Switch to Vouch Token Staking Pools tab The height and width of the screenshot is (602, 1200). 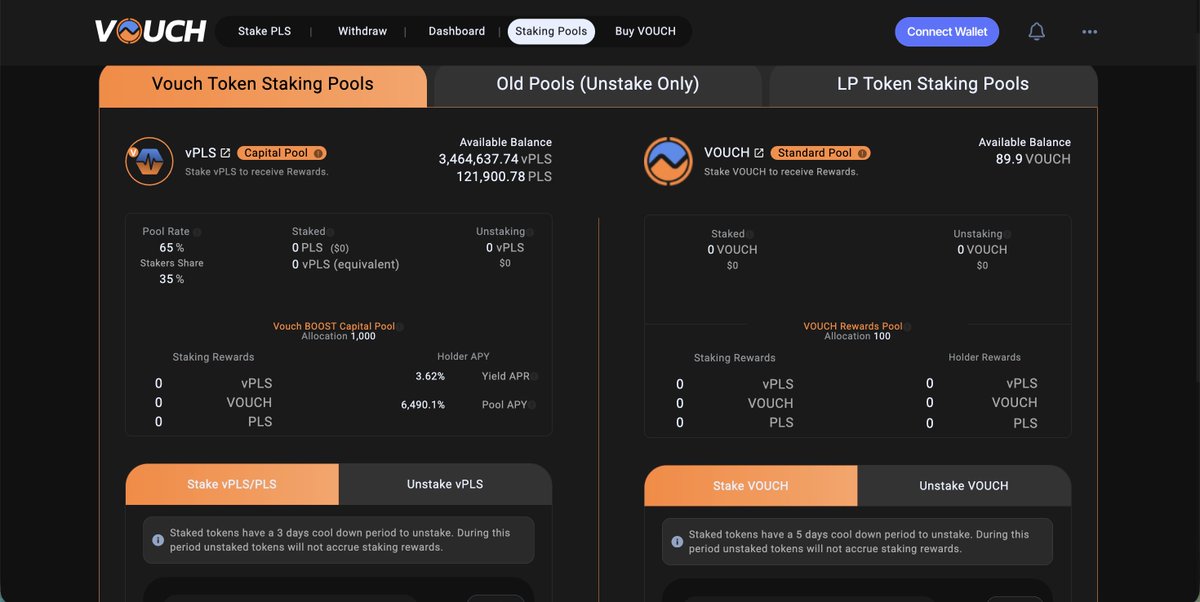pos(263,85)
